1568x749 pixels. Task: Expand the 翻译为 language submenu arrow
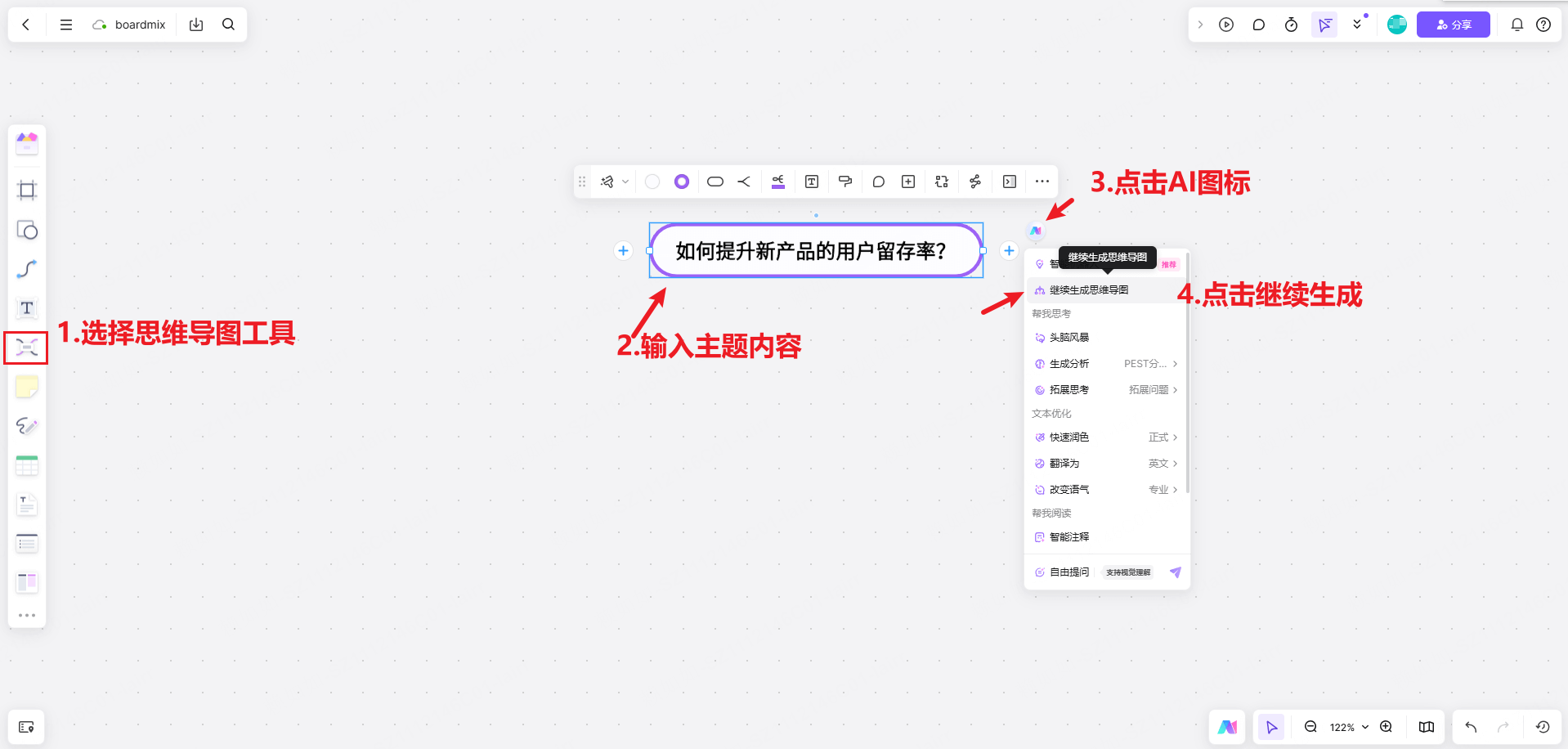pyautogui.click(x=1175, y=463)
